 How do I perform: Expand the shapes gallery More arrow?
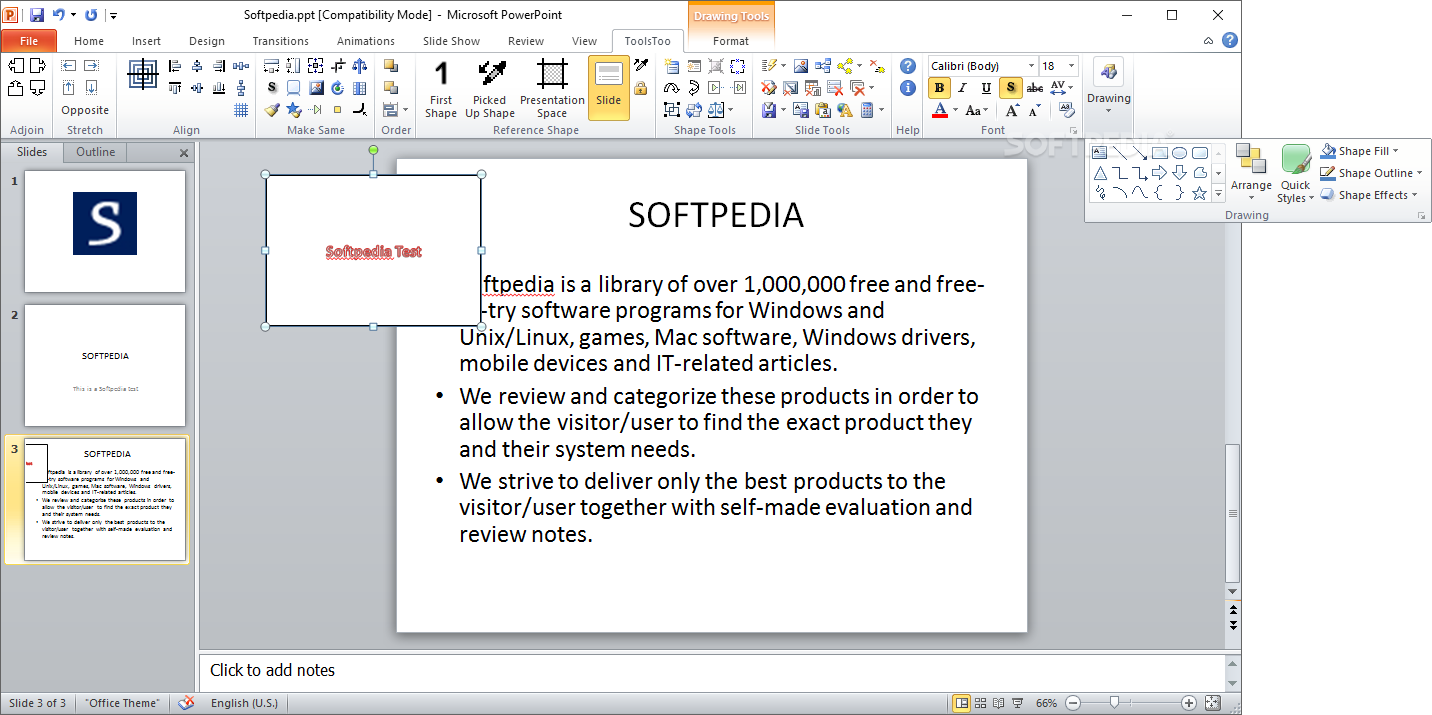point(1218,193)
